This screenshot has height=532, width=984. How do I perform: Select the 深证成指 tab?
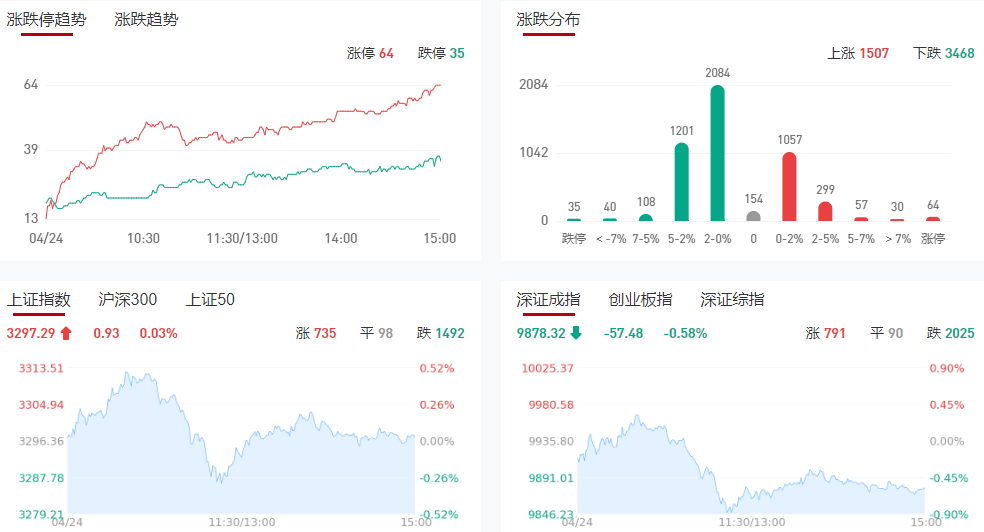[x=548, y=299]
